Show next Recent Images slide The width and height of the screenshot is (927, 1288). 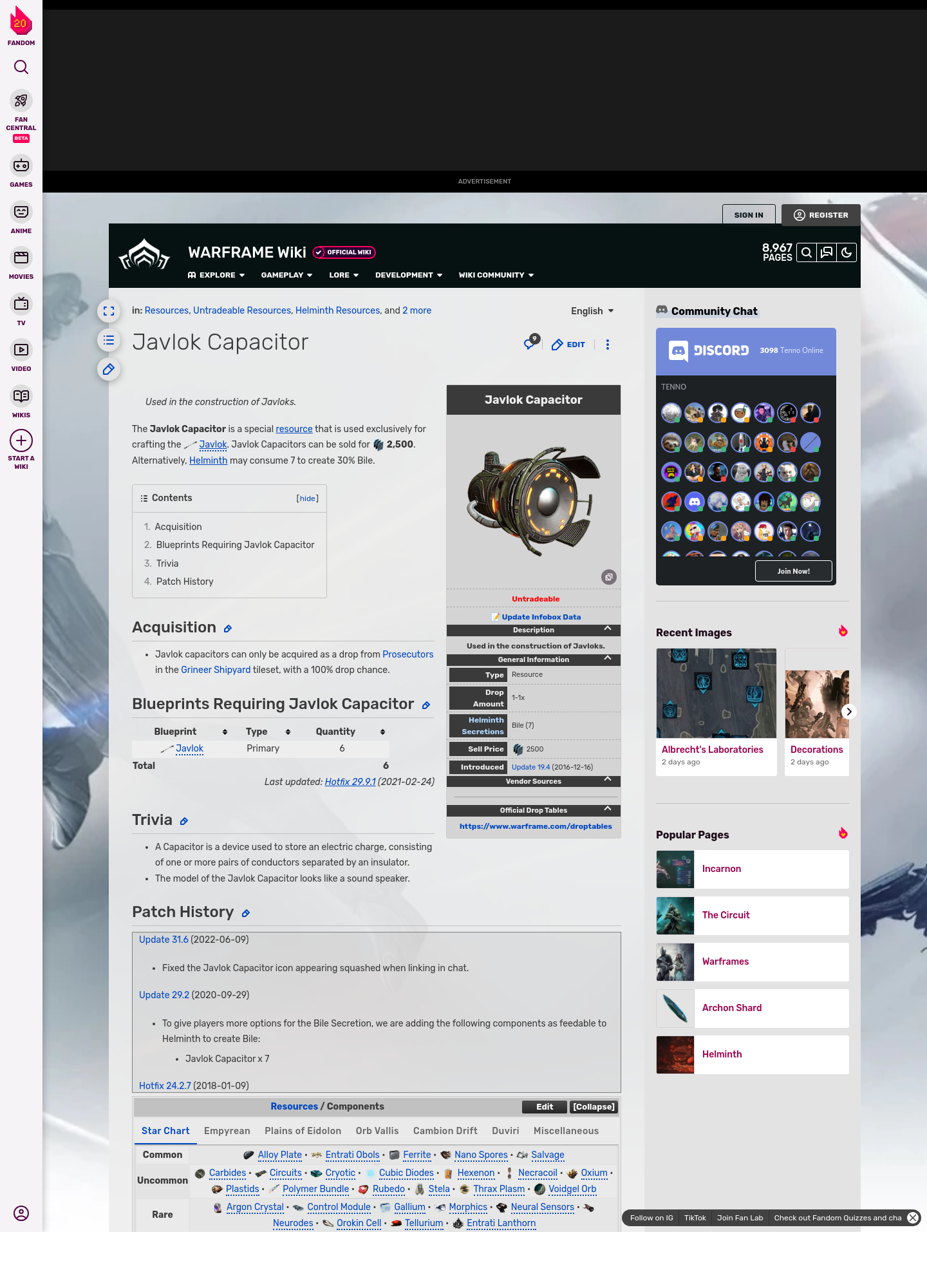pyautogui.click(x=849, y=712)
